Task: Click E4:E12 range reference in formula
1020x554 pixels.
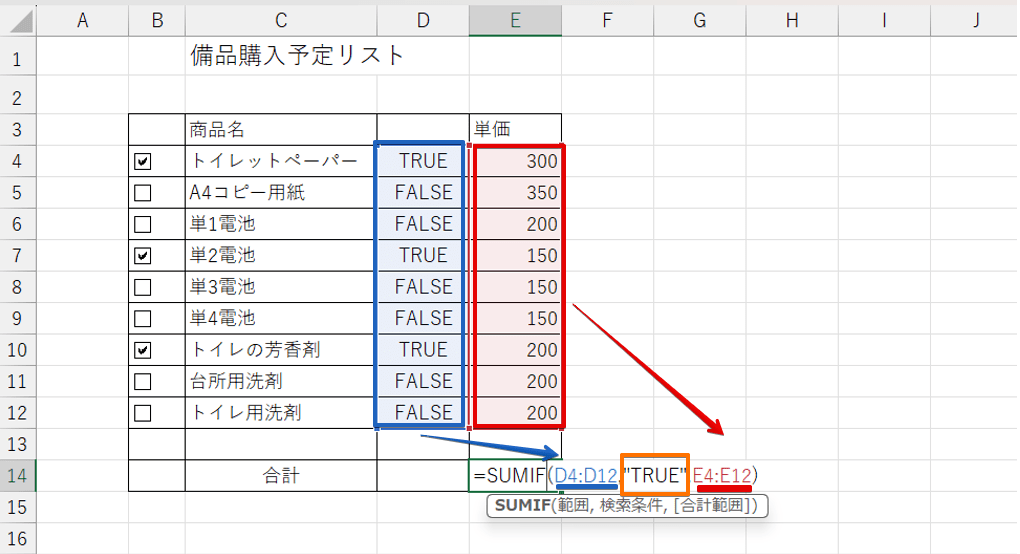Action: (722, 476)
